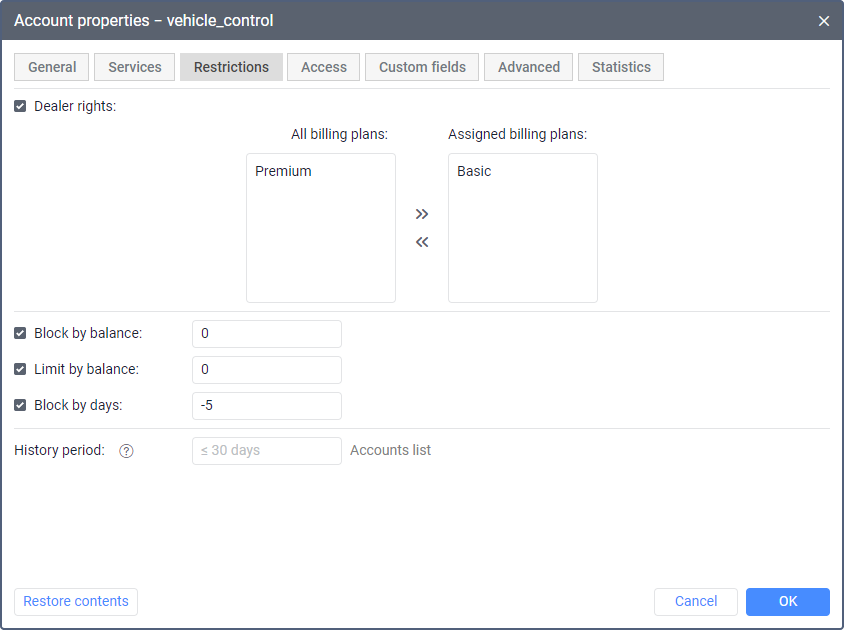Image resolution: width=844 pixels, height=630 pixels.
Task: Open the Custom fields tab
Action: click(x=422, y=67)
